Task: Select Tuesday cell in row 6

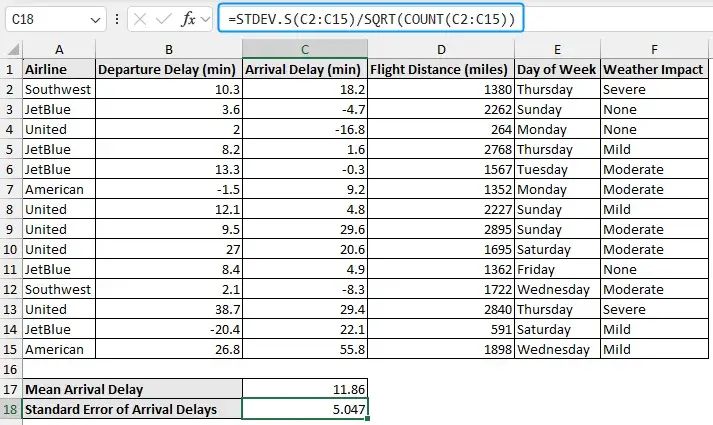Action: 557,169
